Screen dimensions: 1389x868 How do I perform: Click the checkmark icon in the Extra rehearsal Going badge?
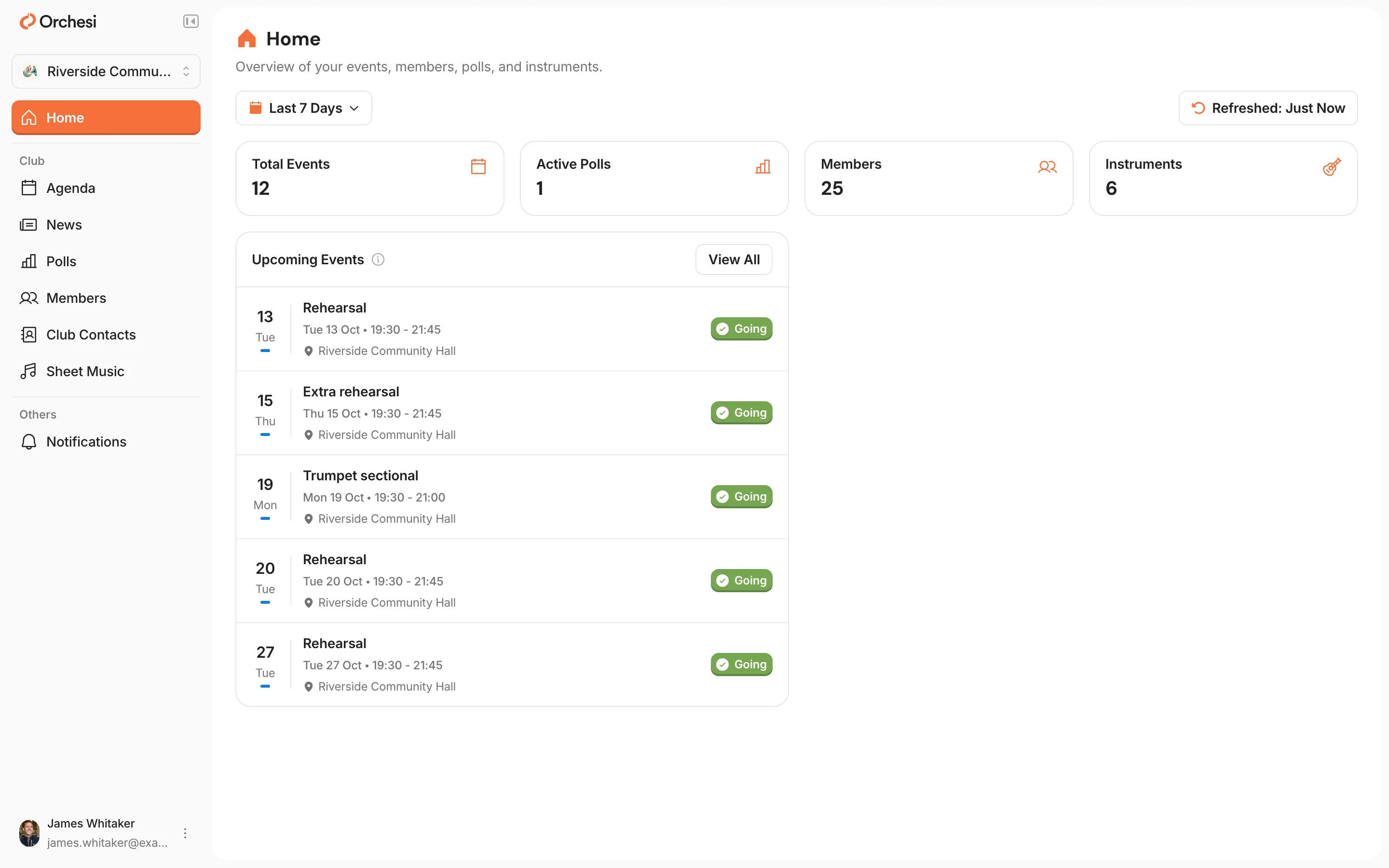pyautogui.click(x=722, y=413)
